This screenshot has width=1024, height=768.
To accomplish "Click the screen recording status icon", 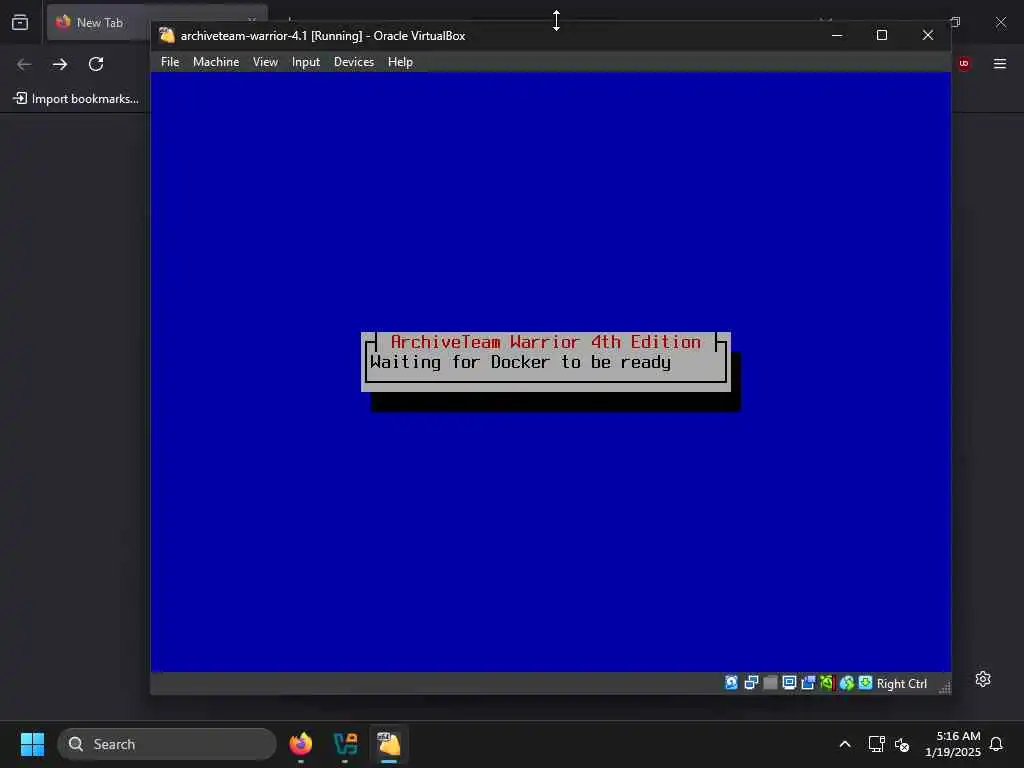I will [x=808, y=683].
